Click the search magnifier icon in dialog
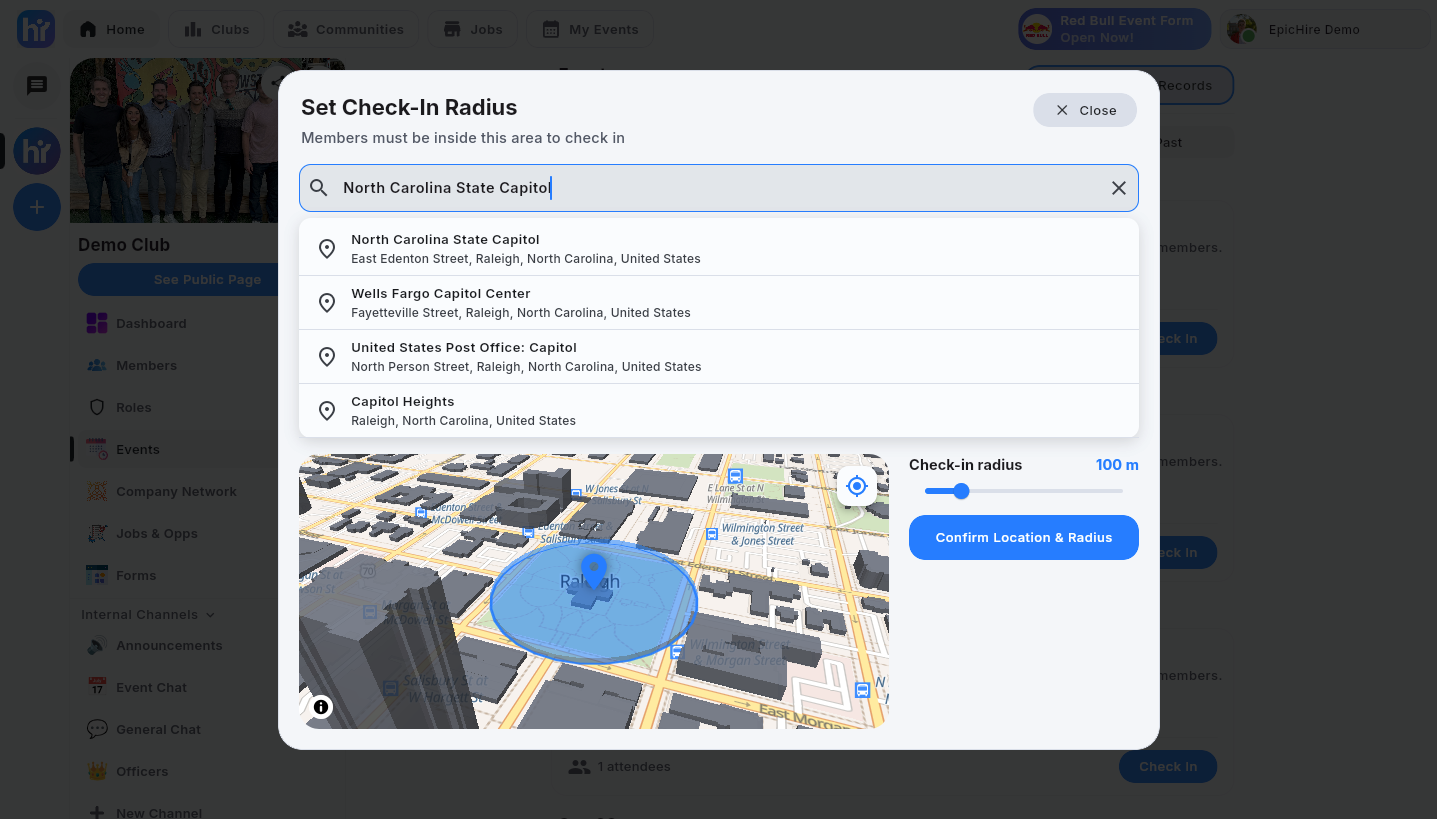Image resolution: width=1437 pixels, height=819 pixels. point(319,188)
